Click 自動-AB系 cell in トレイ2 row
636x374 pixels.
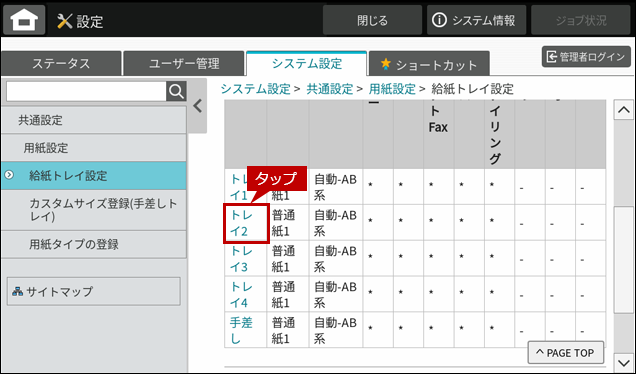[335, 223]
